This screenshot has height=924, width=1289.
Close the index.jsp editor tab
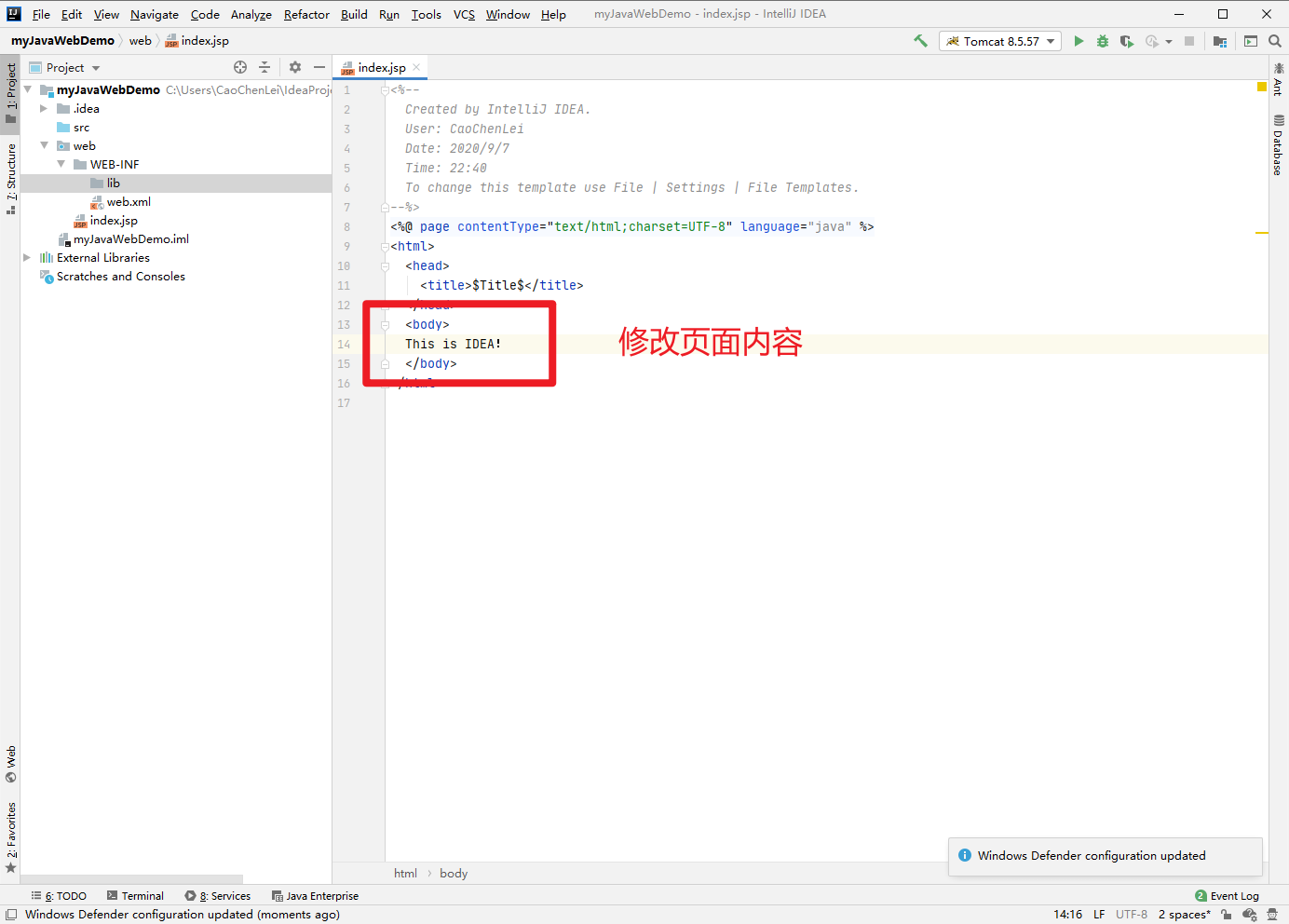(416, 67)
